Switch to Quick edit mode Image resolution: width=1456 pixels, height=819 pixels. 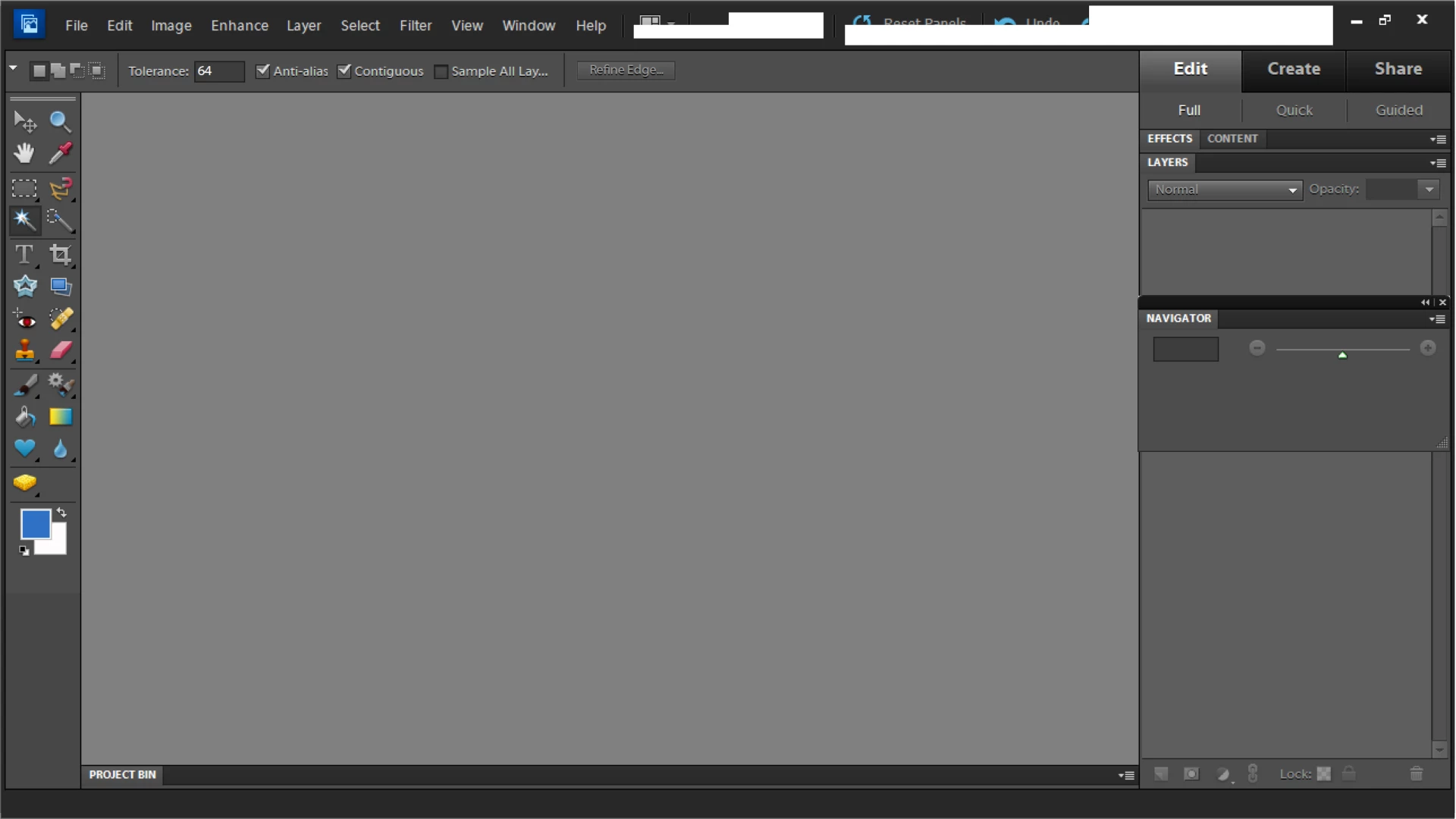(x=1294, y=110)
